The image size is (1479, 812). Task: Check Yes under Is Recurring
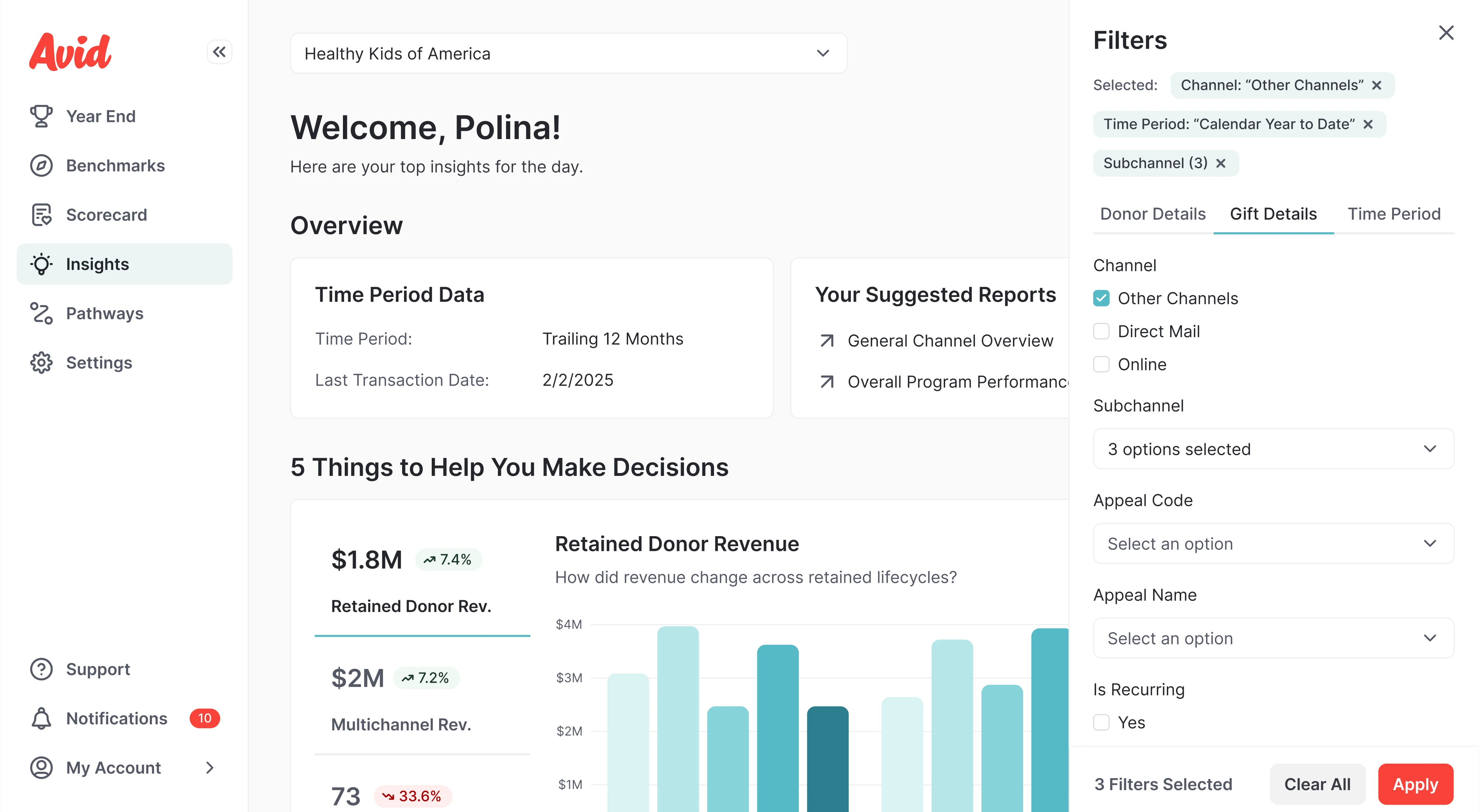(1101, 723)
